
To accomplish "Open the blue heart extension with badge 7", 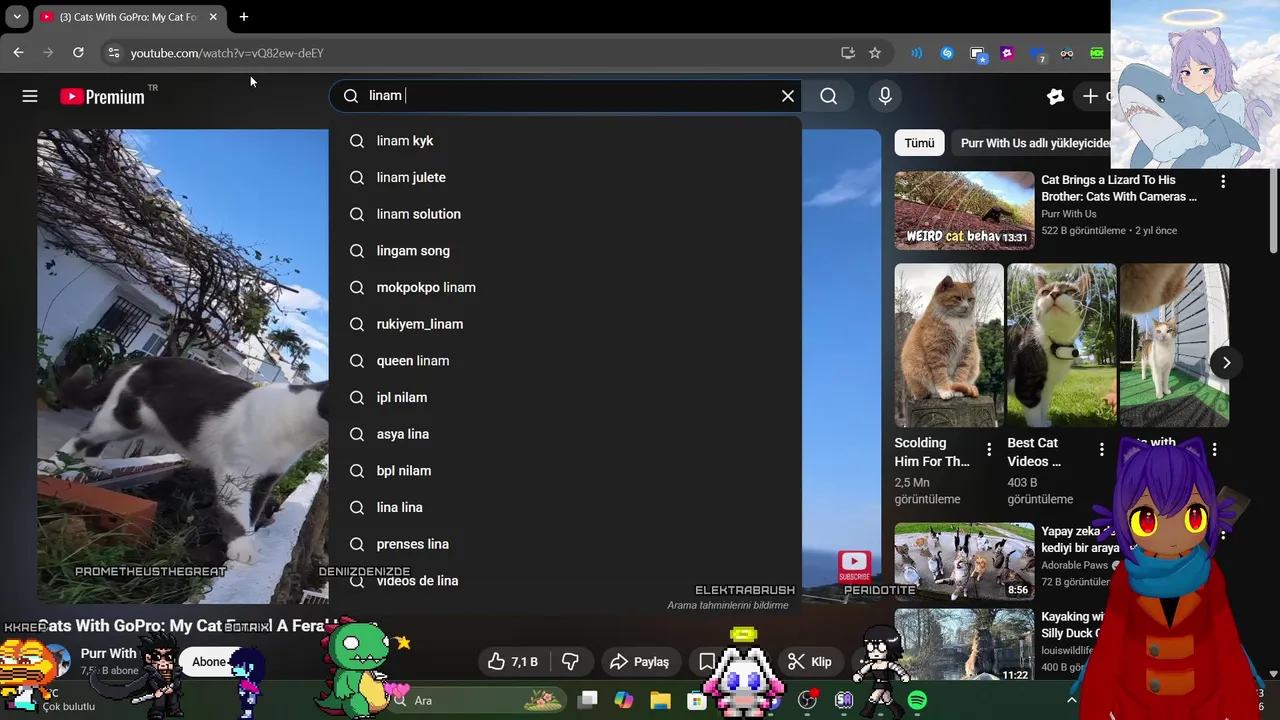I will pos(1037,54).
